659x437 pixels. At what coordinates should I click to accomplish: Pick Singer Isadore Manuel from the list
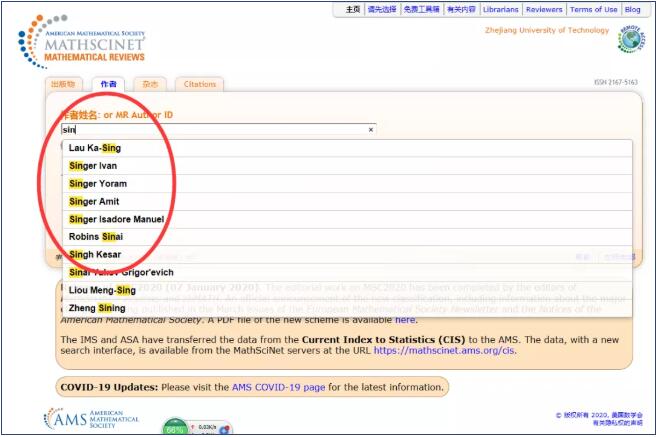116,219
